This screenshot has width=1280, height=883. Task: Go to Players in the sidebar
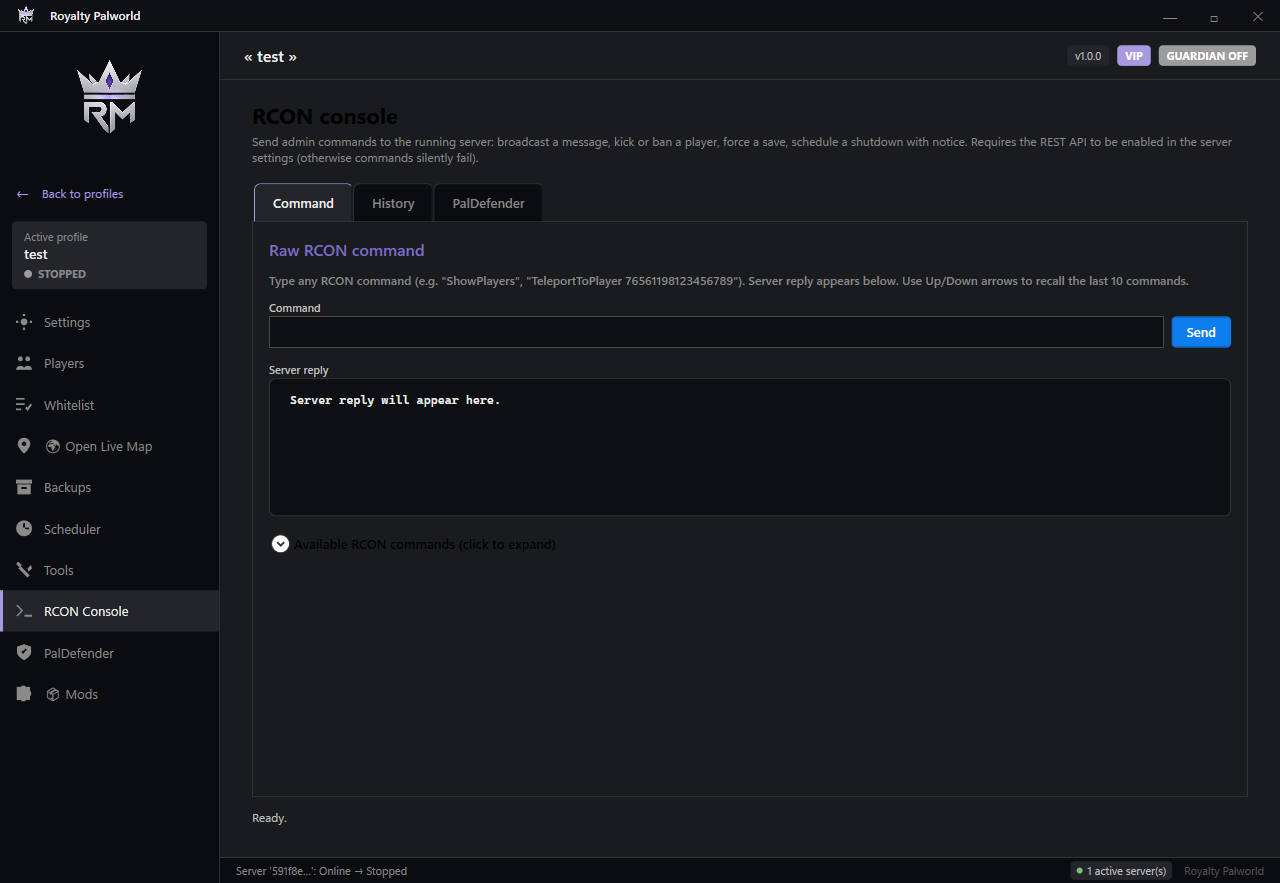pos(110,363)
